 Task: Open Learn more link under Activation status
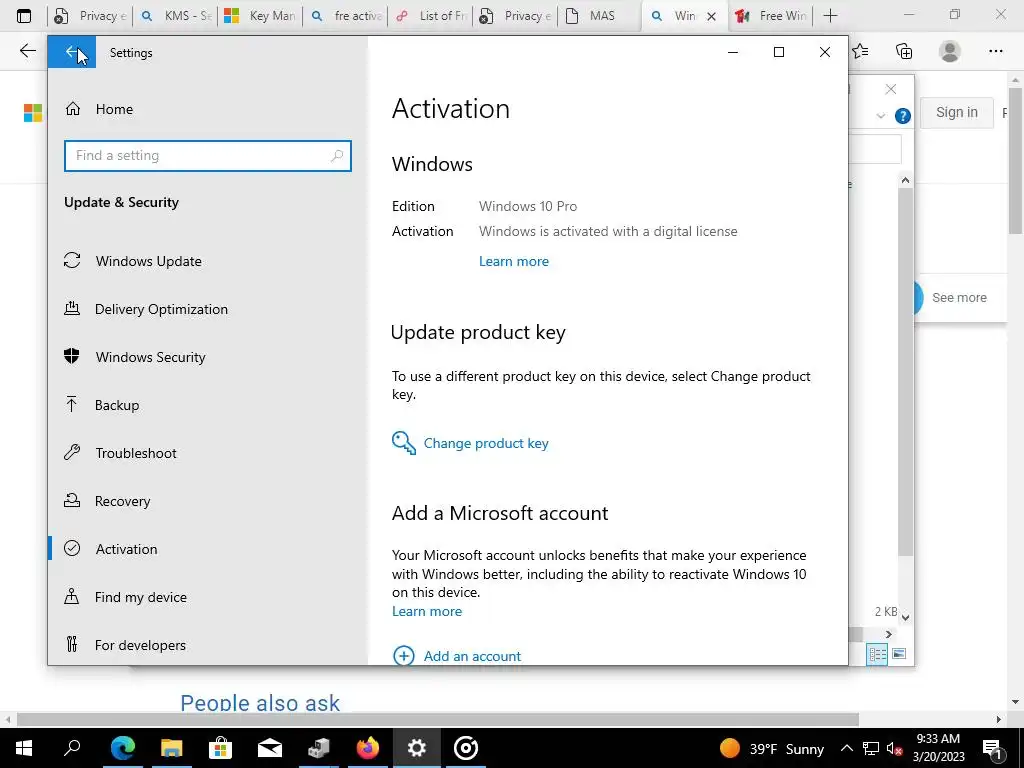513,261
